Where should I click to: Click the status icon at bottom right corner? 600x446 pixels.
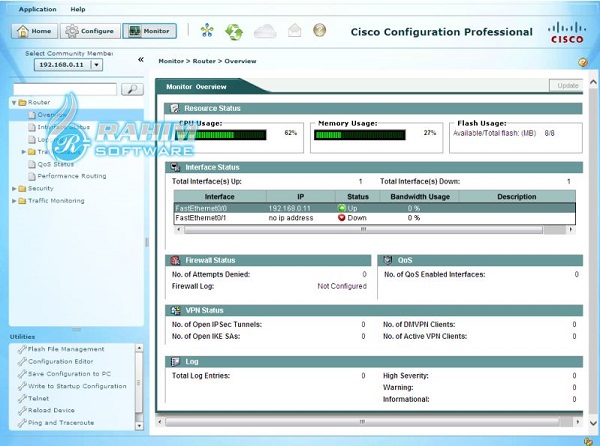click(x=589, y=441)
